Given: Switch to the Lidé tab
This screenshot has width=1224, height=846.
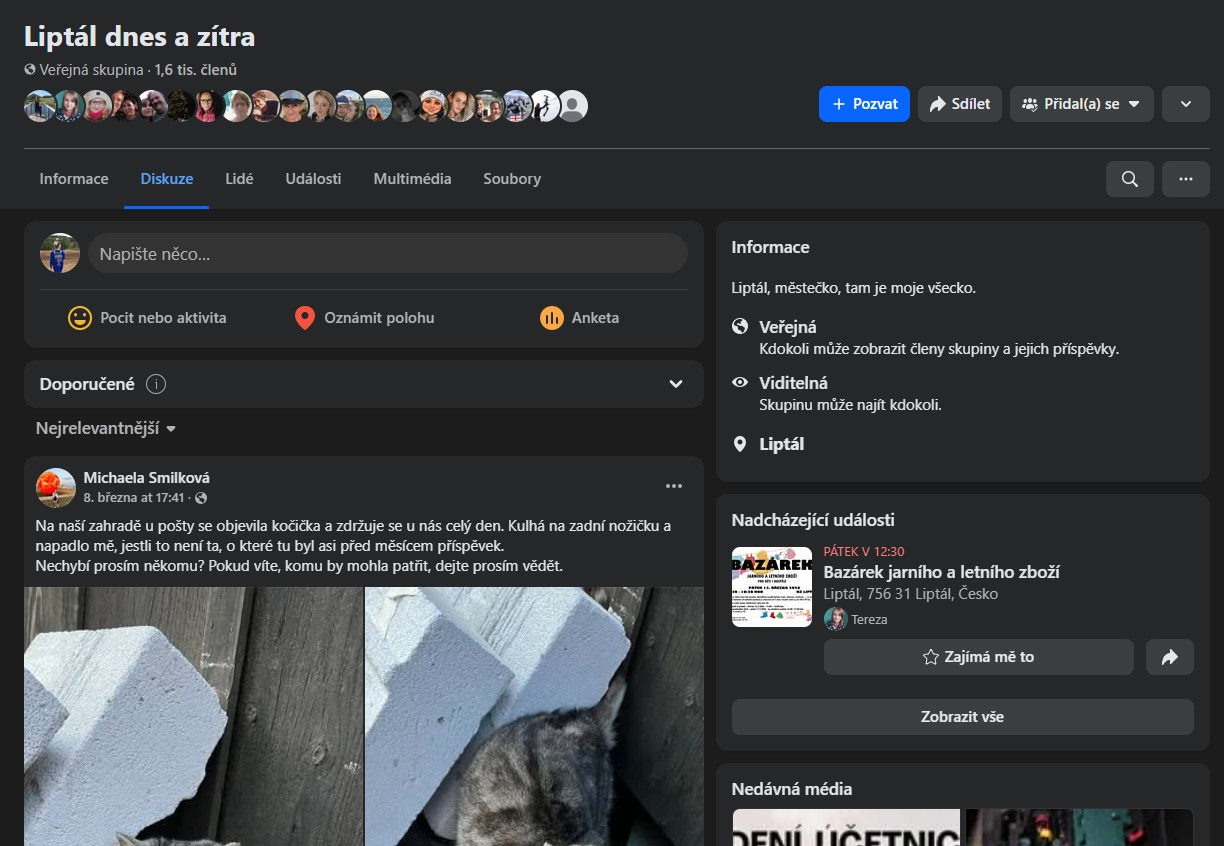Looking at the screenshot, I should click(239, 179).
